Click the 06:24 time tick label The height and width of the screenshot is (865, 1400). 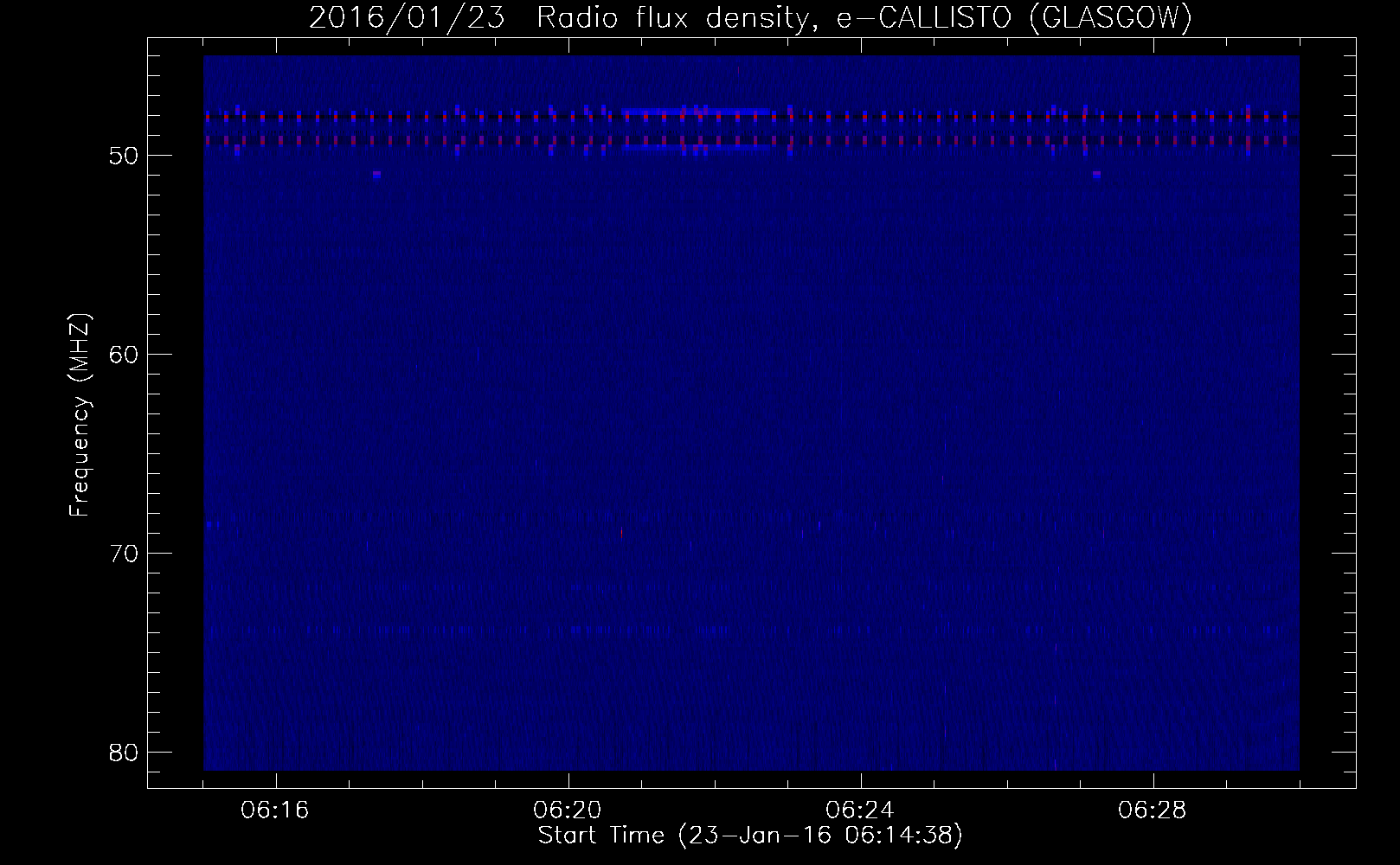pos(861,811)
